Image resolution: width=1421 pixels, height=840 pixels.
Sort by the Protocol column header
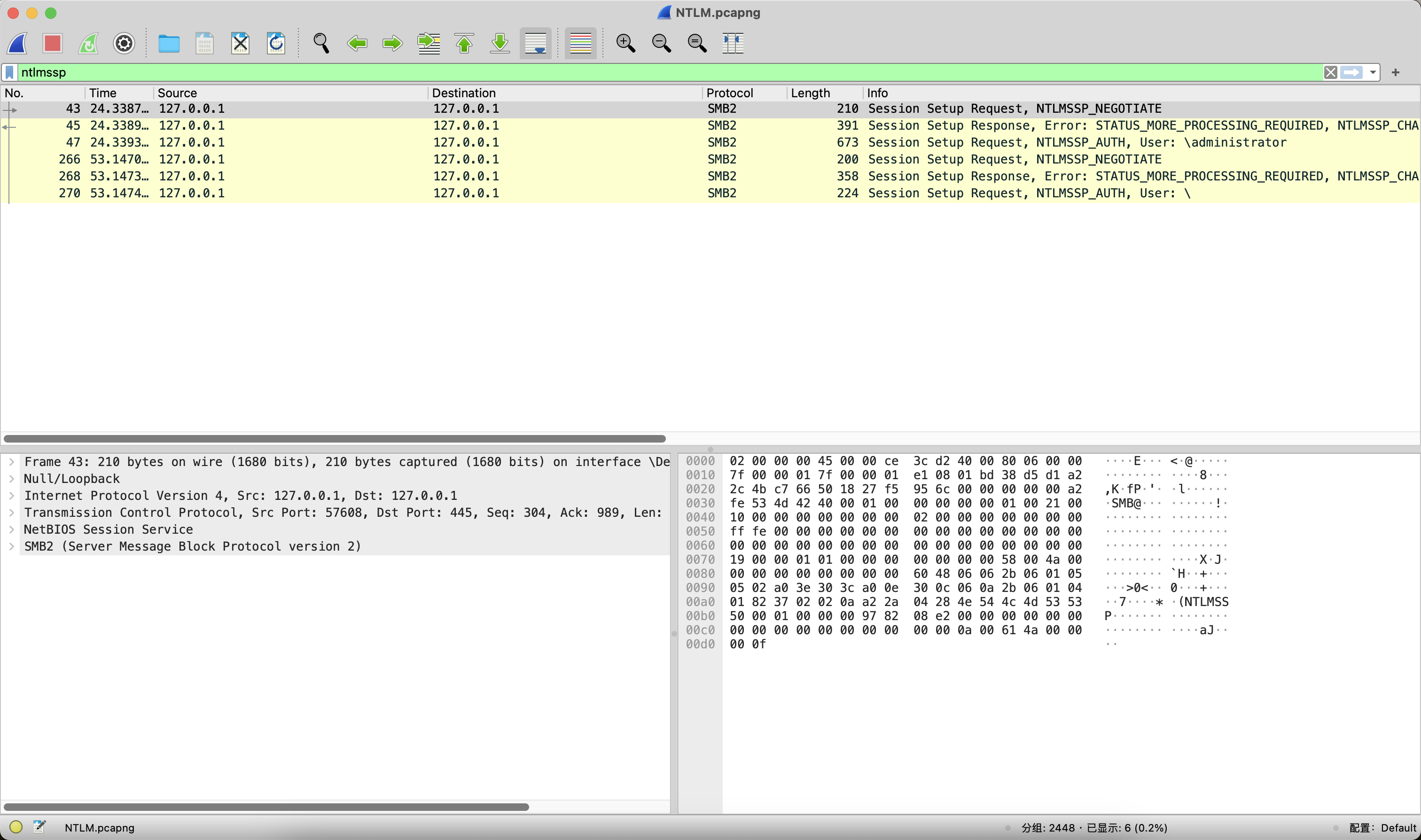tap(745, 93)
